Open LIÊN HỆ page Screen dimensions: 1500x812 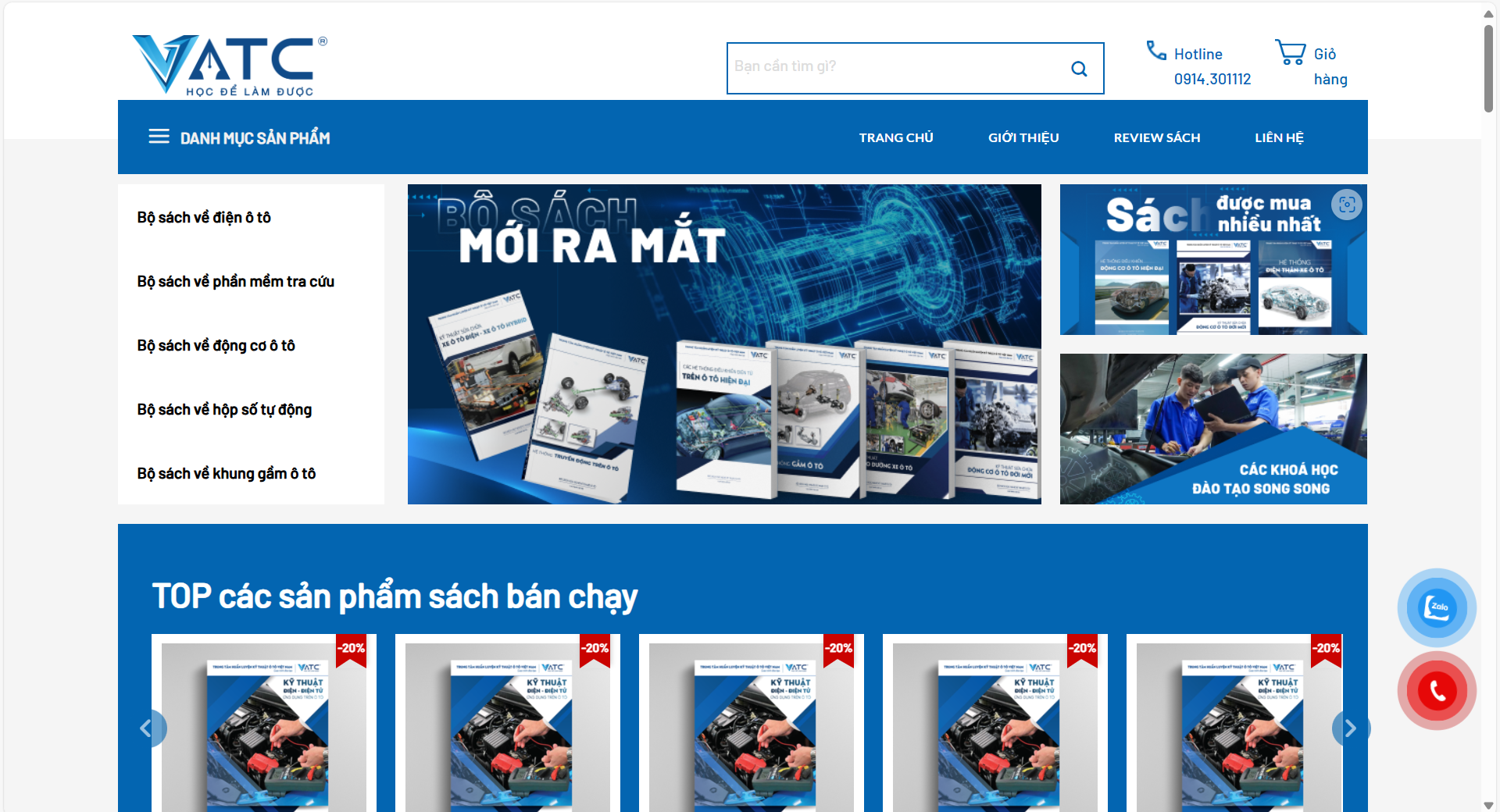[1279, 137]
